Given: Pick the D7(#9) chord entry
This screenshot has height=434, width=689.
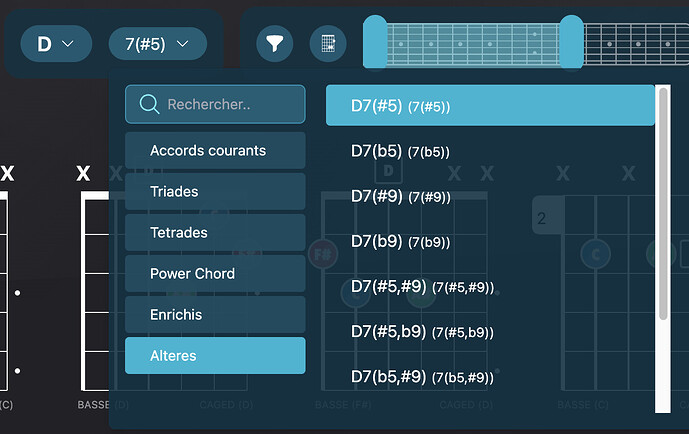Looking at the screenshot, I should click(490, 196).
